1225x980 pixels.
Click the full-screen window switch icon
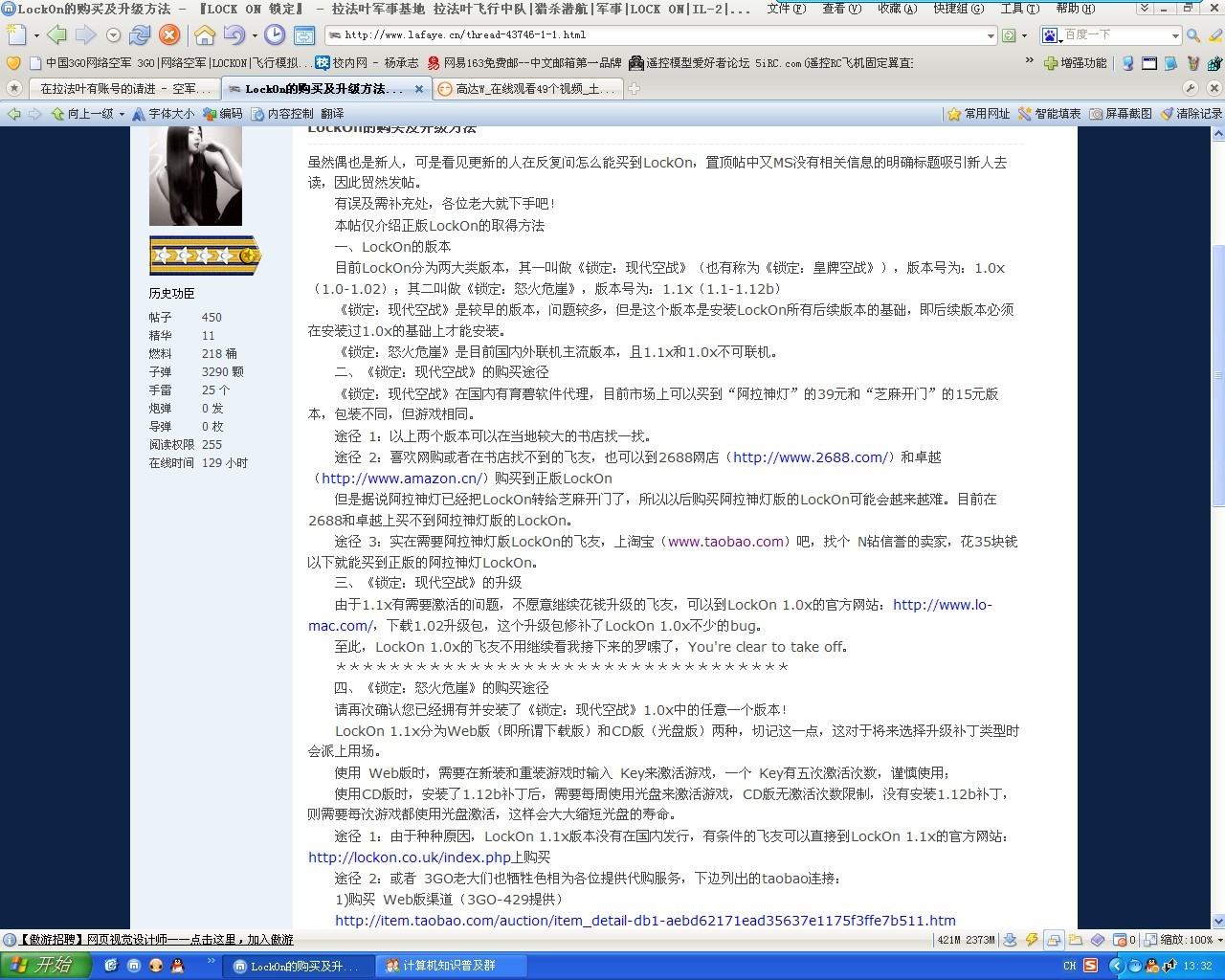pos(304,36)
